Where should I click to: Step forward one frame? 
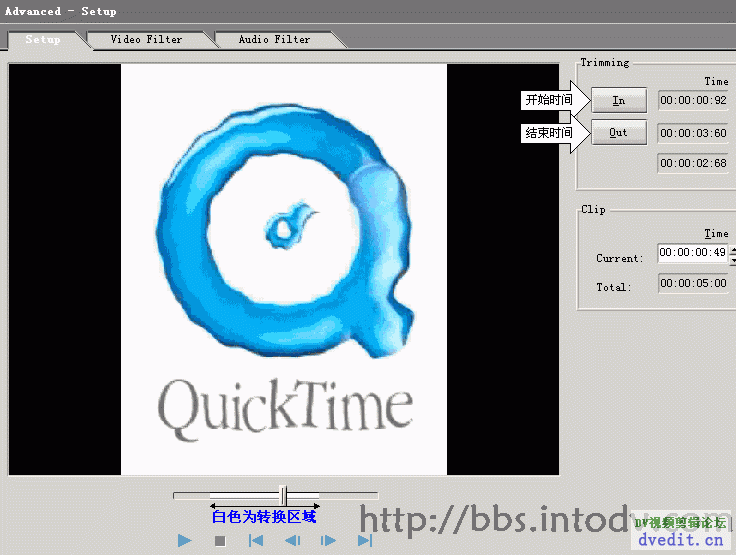pos(328,541)
